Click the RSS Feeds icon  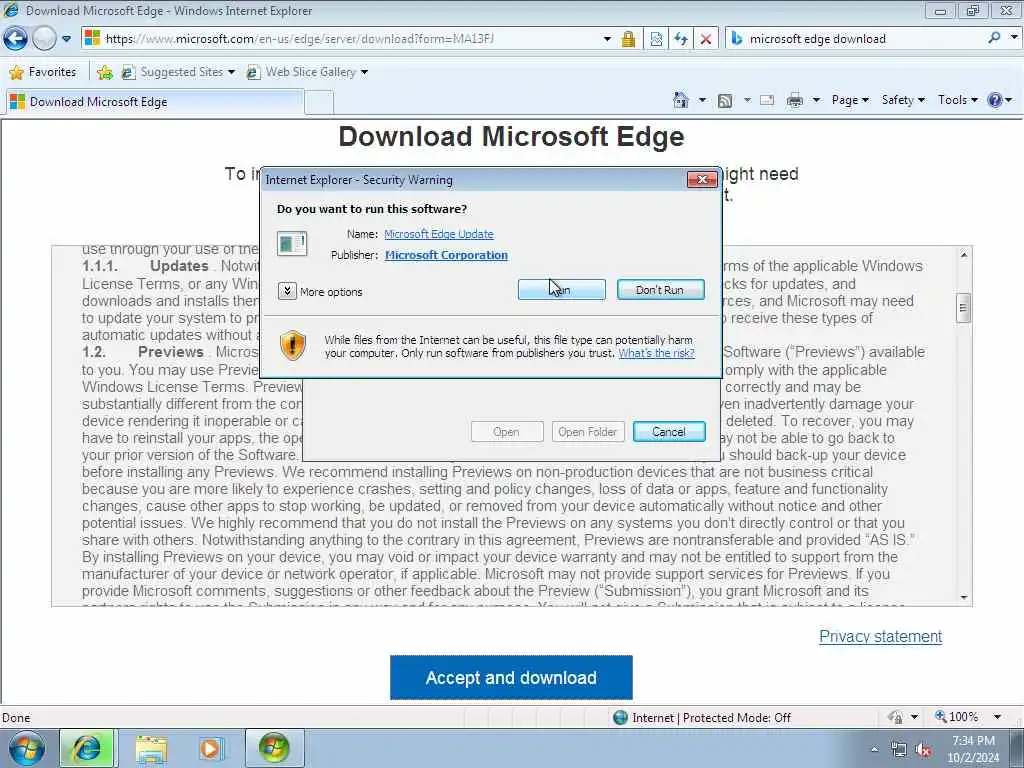coord(725,101)
